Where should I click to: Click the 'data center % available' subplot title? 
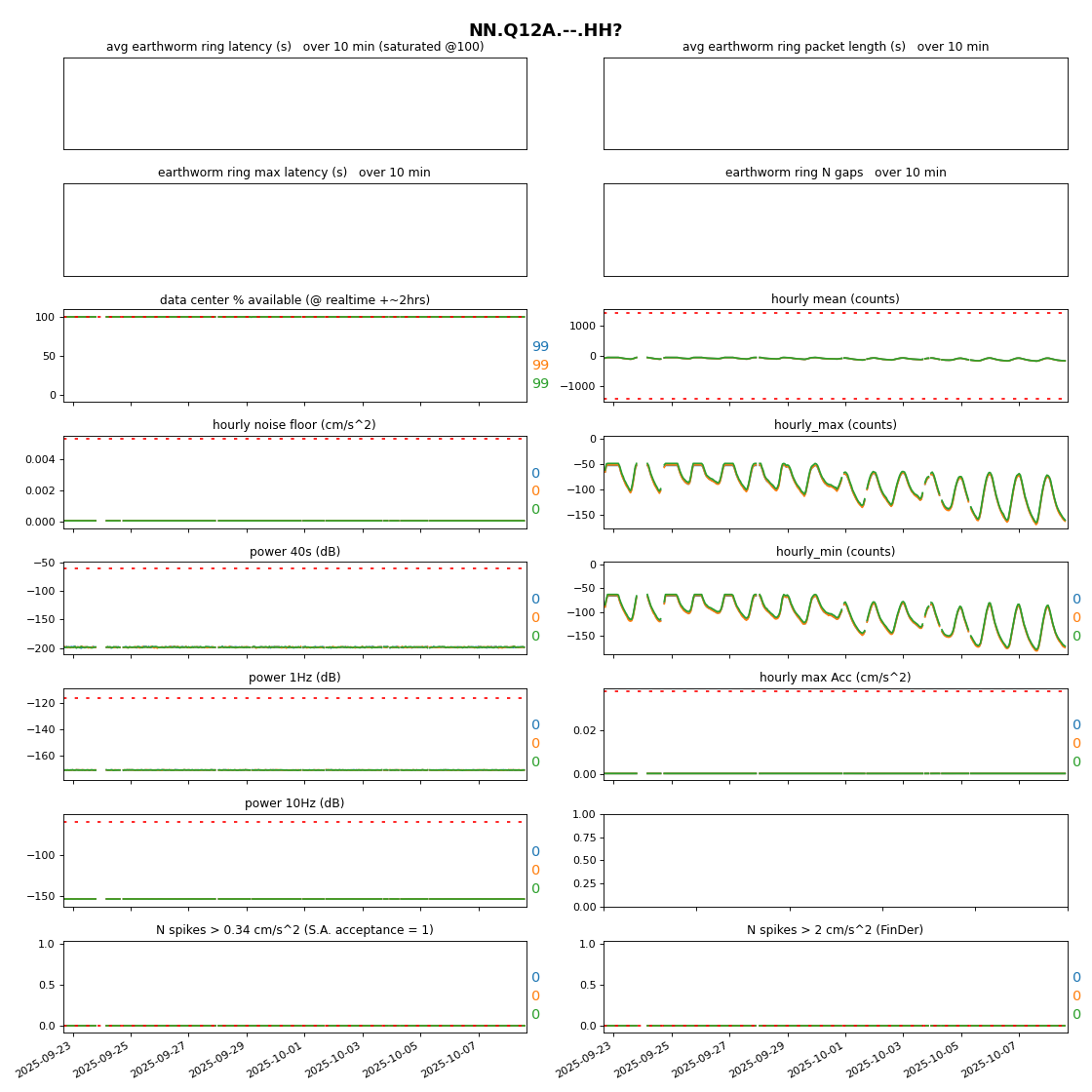click(294, 300)
